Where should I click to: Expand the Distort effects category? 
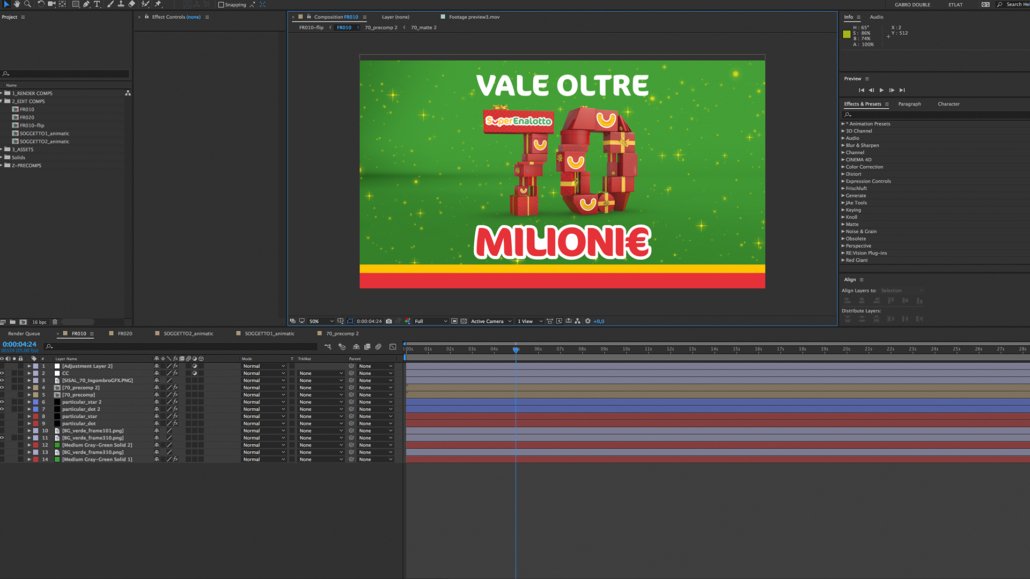(x=843, y=174)
